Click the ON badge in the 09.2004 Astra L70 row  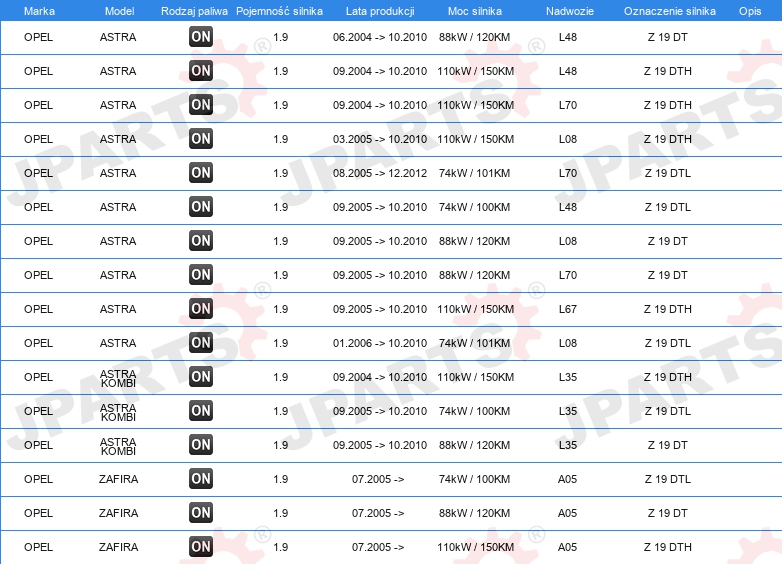pyautogui.click(x=201, y=105)
